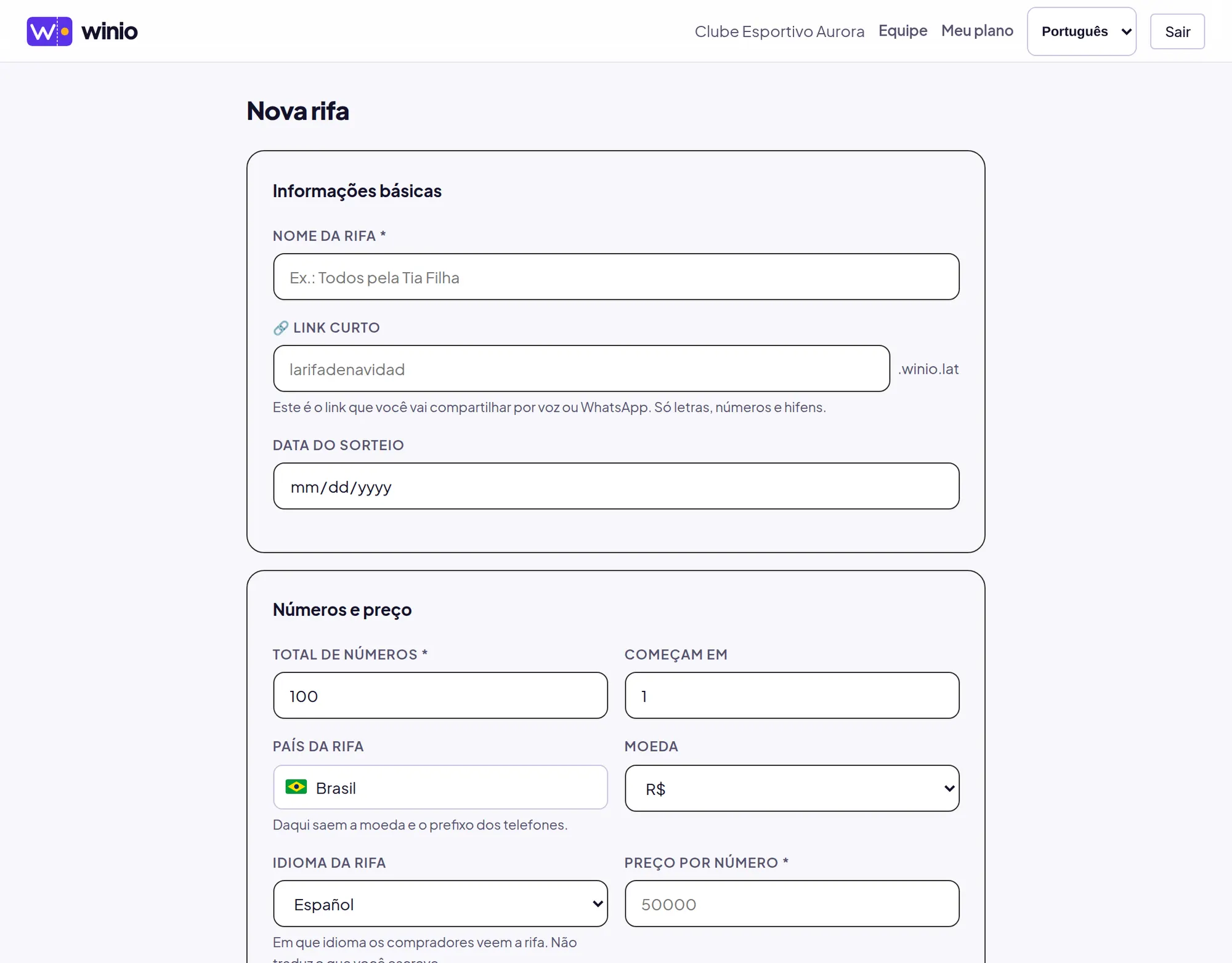Click the Sair logout button
This screenshot has height=963, width=1232.
click(1177, 31)
